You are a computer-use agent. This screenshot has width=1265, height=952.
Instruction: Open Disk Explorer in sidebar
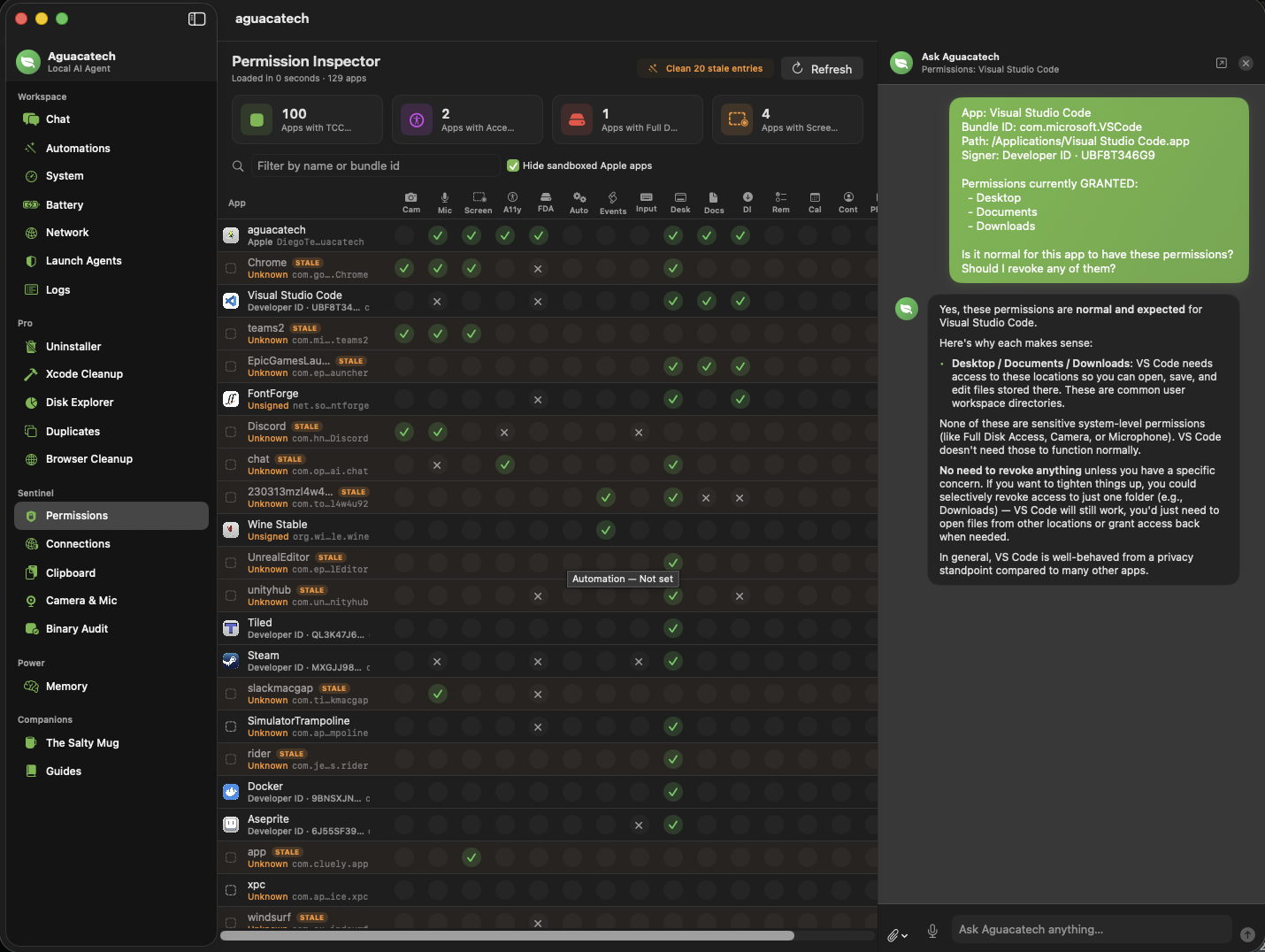click(x=111, y=403)
